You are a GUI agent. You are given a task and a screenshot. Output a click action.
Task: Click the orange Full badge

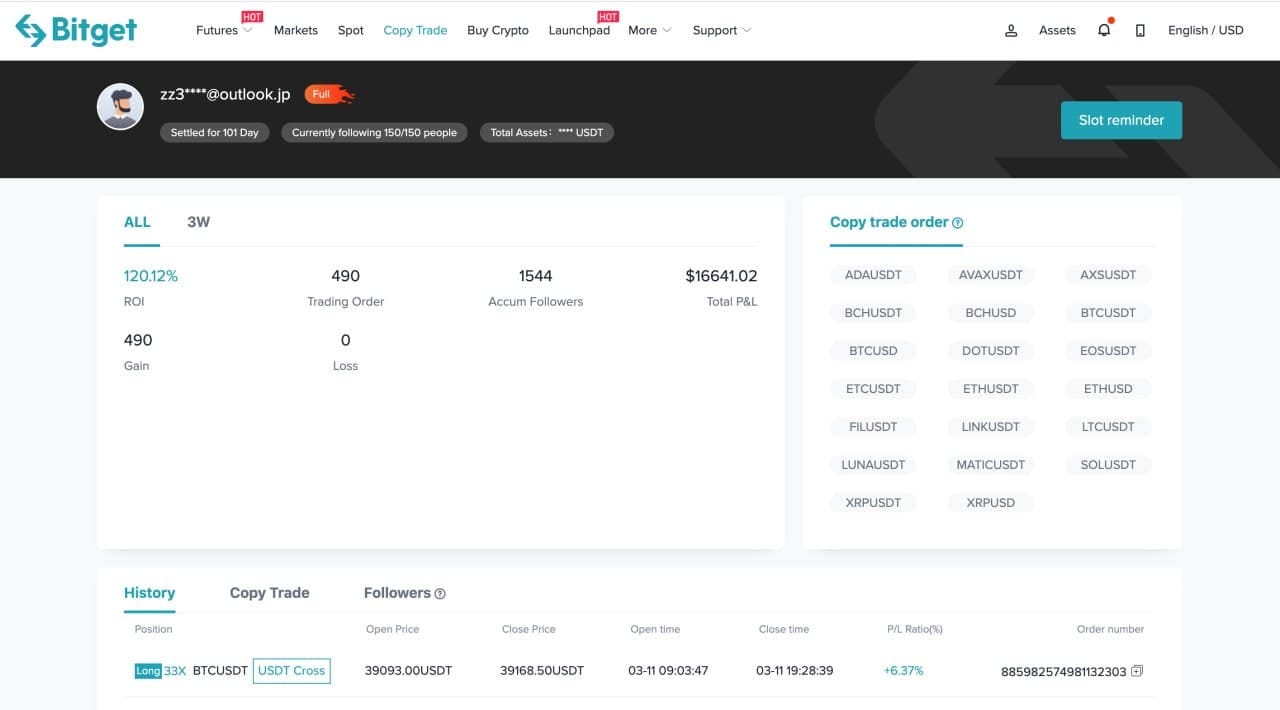coord(330,94)
